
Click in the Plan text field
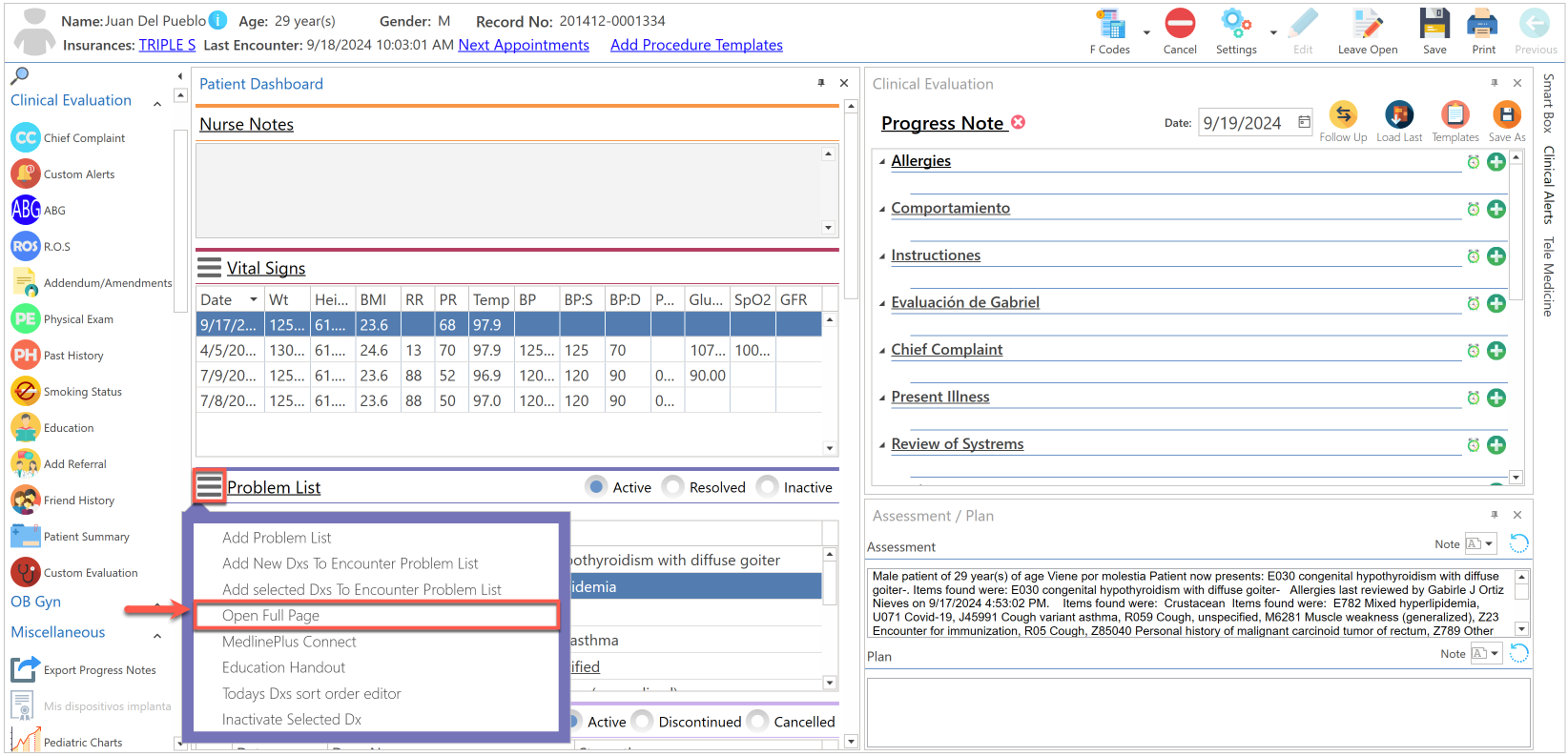coord(1198,711)
